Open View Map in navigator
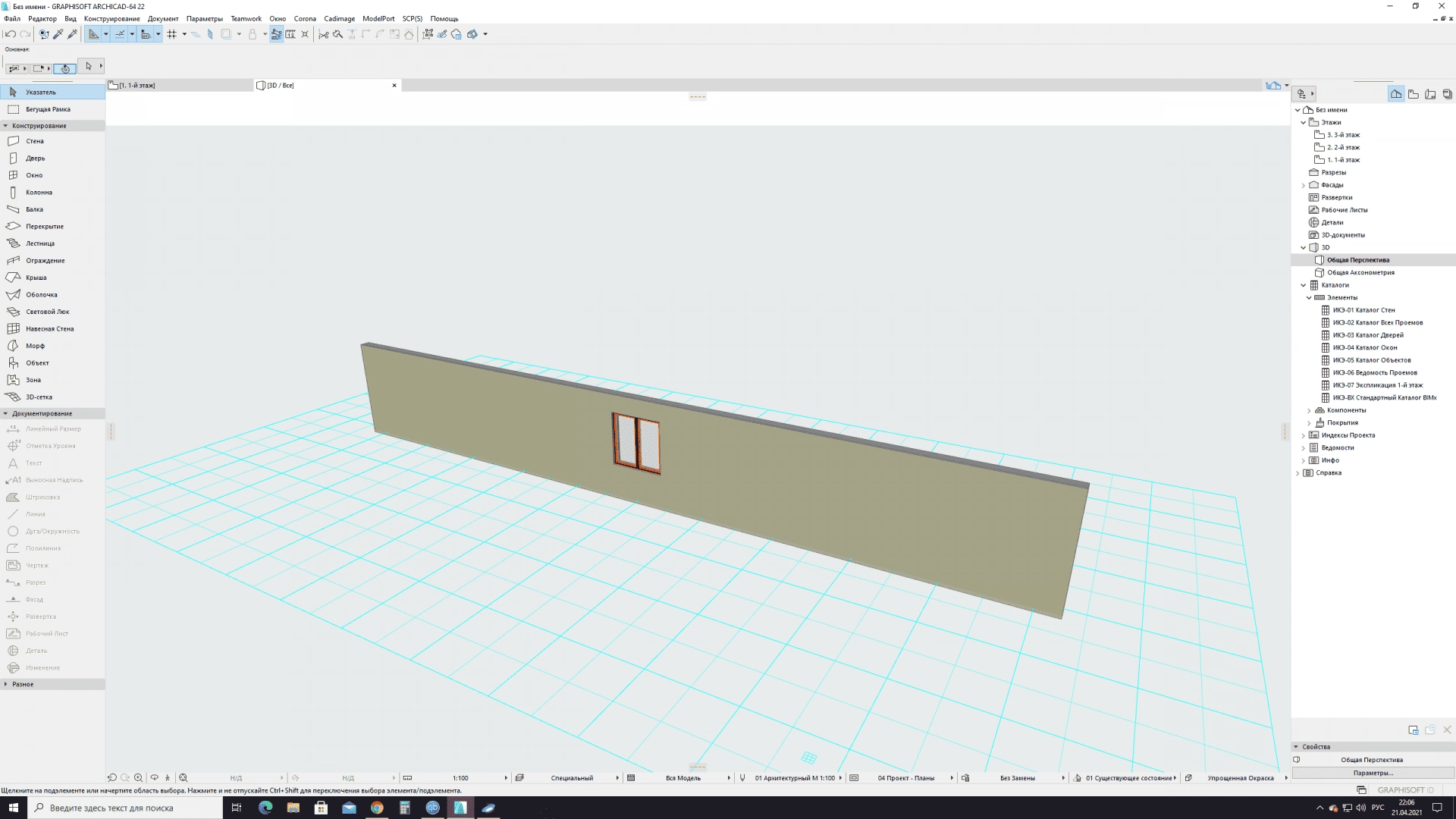 tap(1414, 94)
